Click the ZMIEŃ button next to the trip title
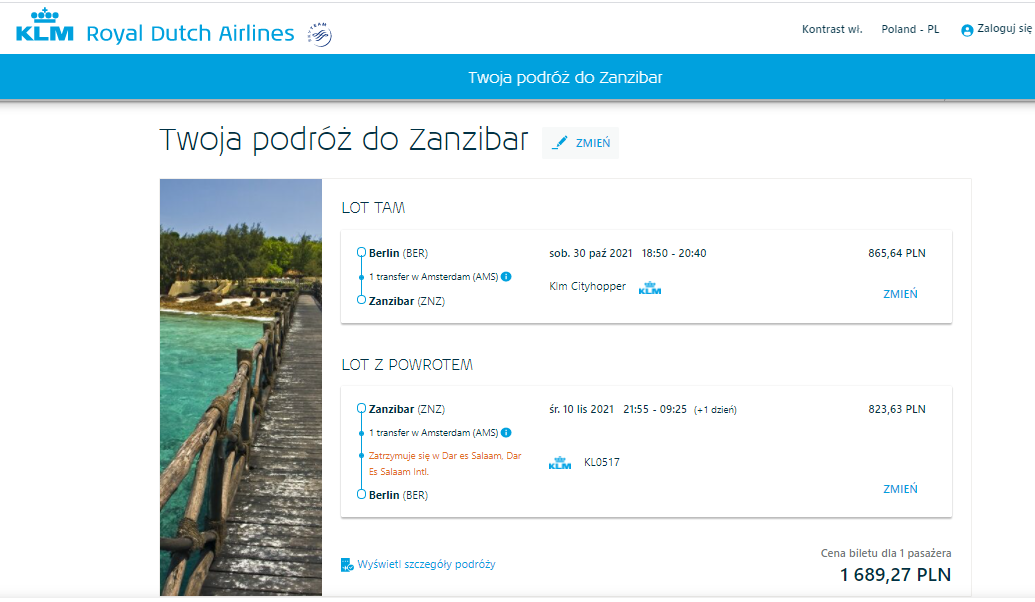The height and width of the screenshot is (602, 1035). (580, 143)
